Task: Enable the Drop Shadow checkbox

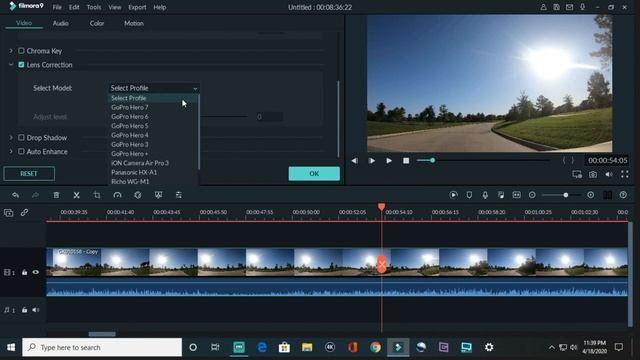Action: (x=21, y=138)
